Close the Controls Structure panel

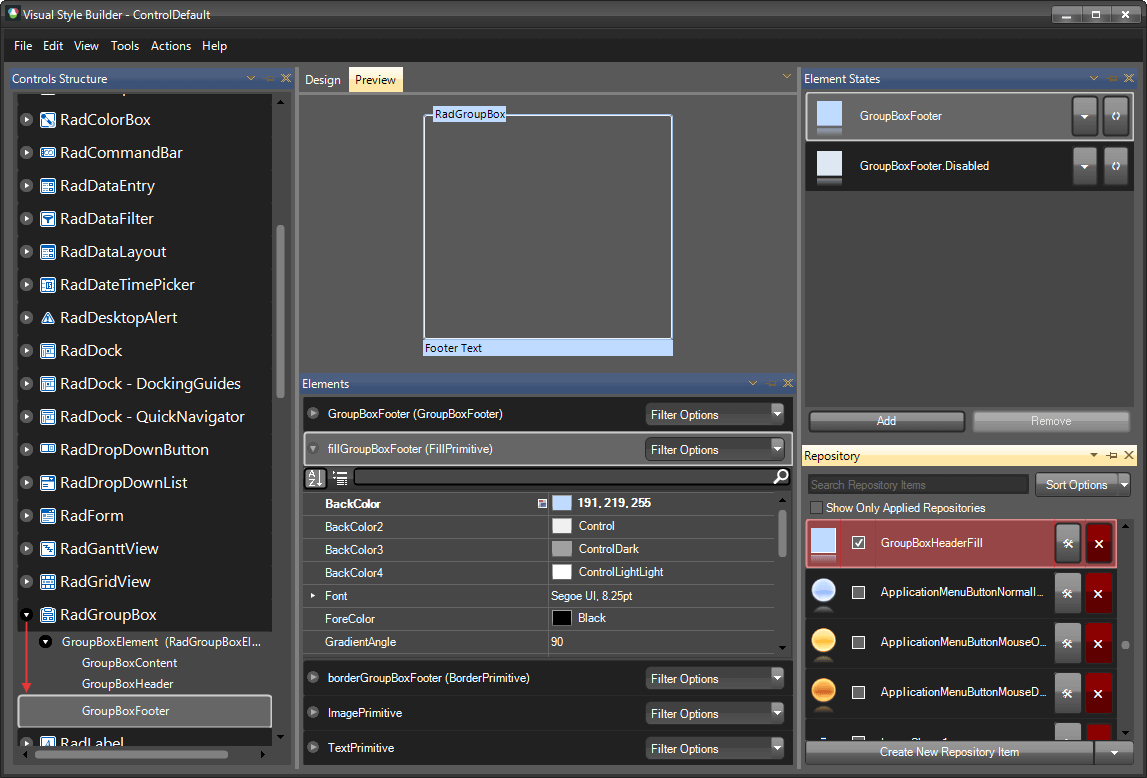pos(286,78)
